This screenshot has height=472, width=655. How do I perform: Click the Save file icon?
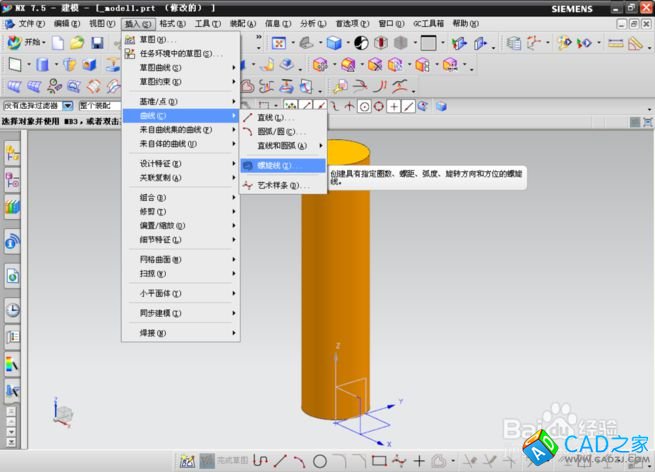97,43
